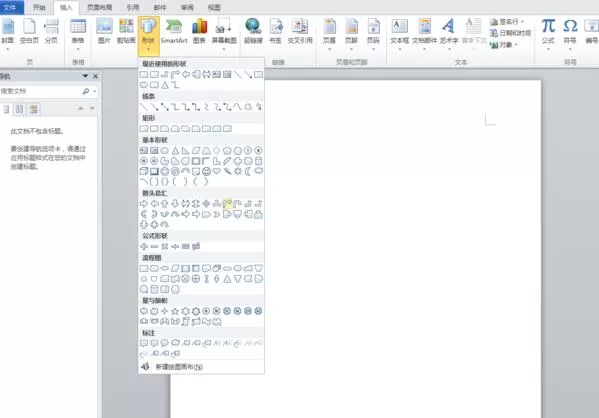Expand the navigation pane options arrow
599x418 pixels.
85,76
